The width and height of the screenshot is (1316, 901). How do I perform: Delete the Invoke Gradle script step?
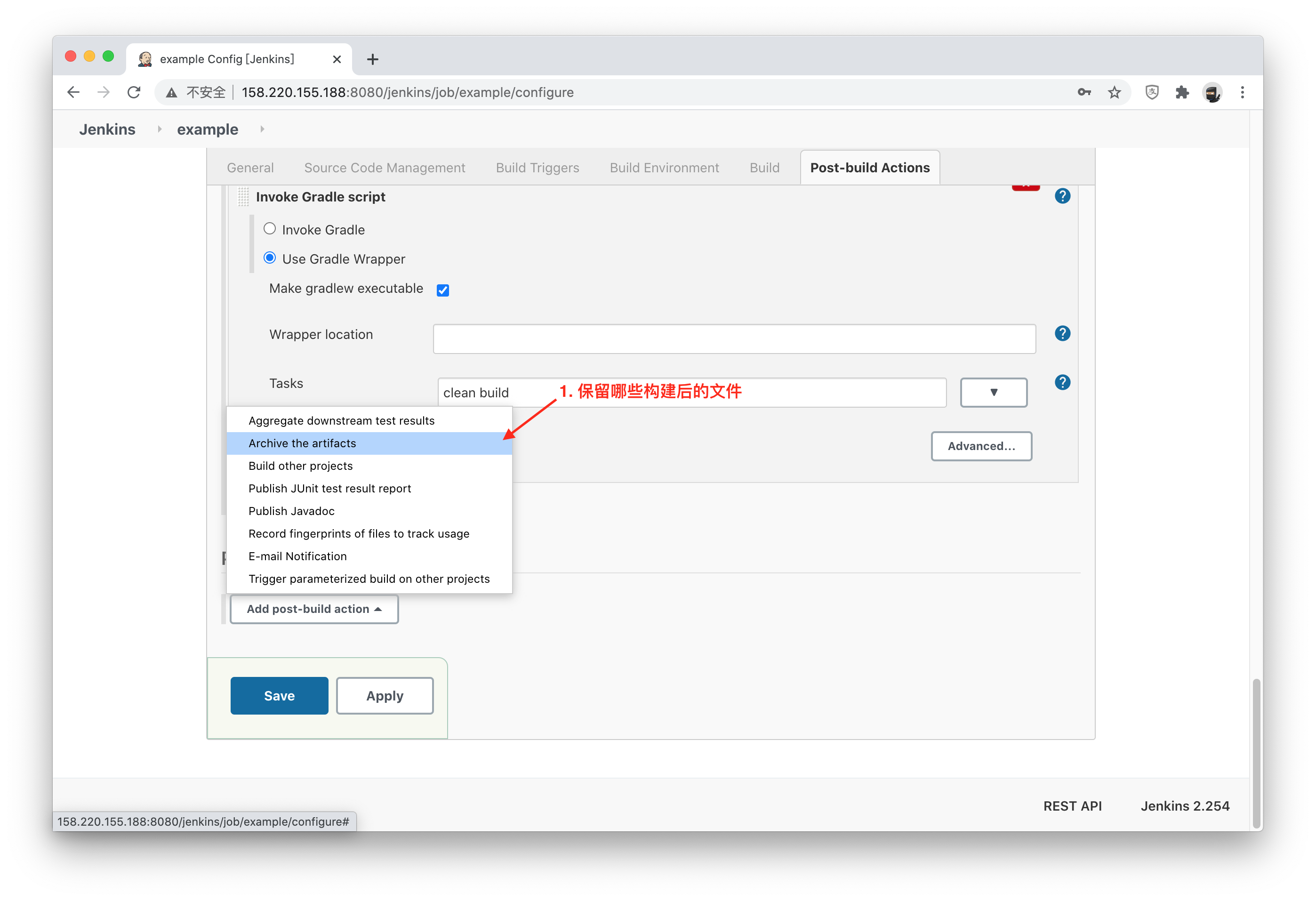1026,187
